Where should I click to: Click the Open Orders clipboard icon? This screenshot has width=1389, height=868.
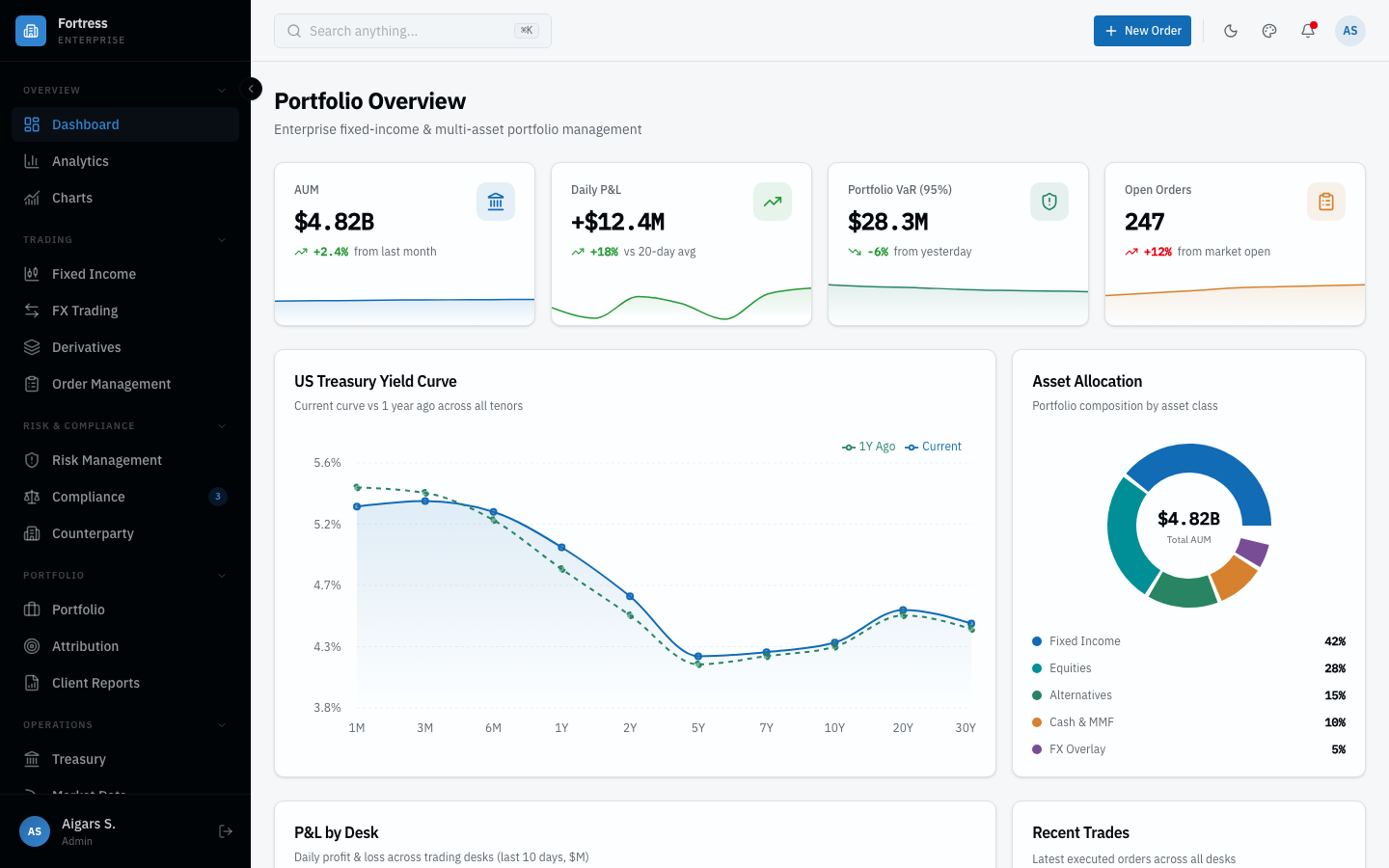click(x=1326, y=202)
